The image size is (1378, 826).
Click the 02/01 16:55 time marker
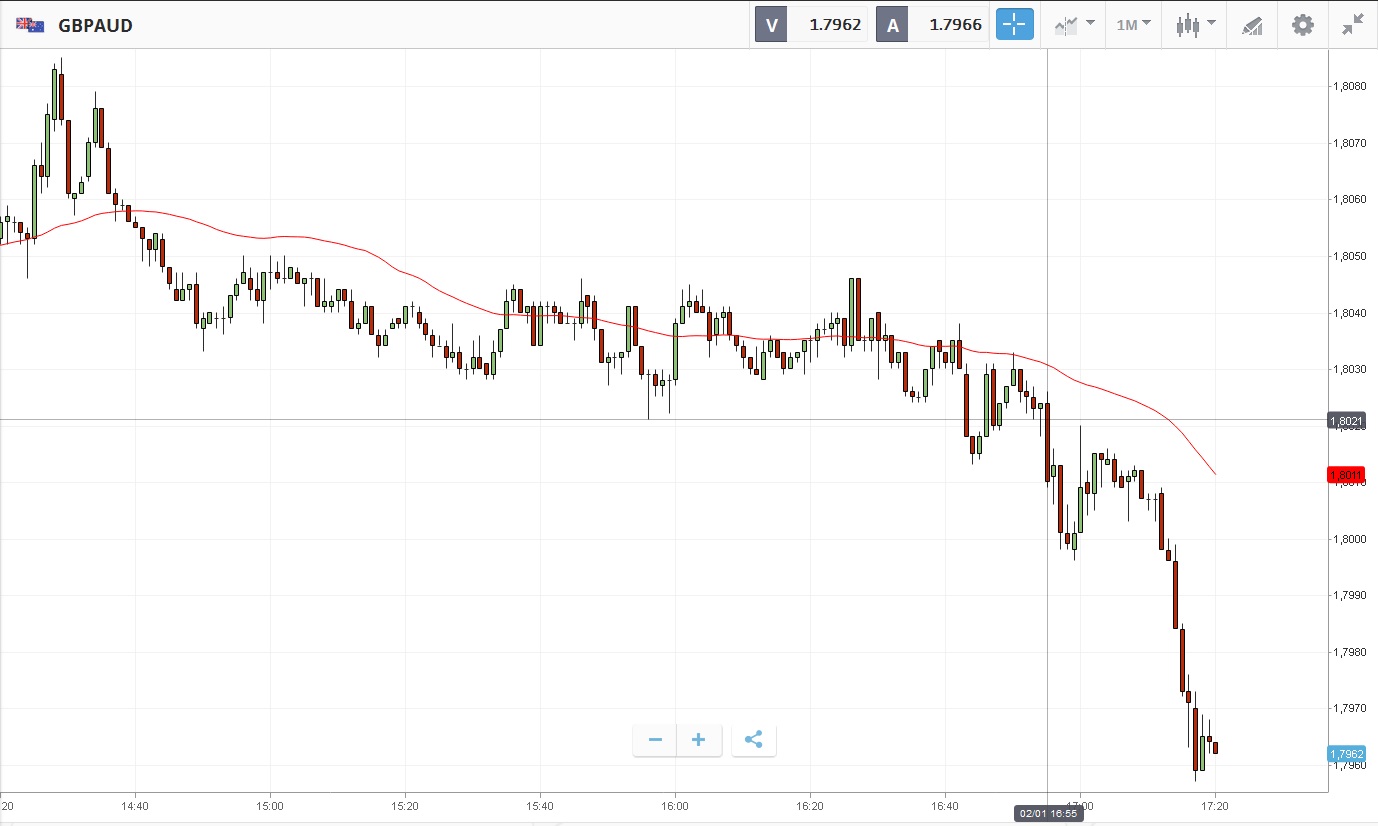click(x=1048, y=814)
